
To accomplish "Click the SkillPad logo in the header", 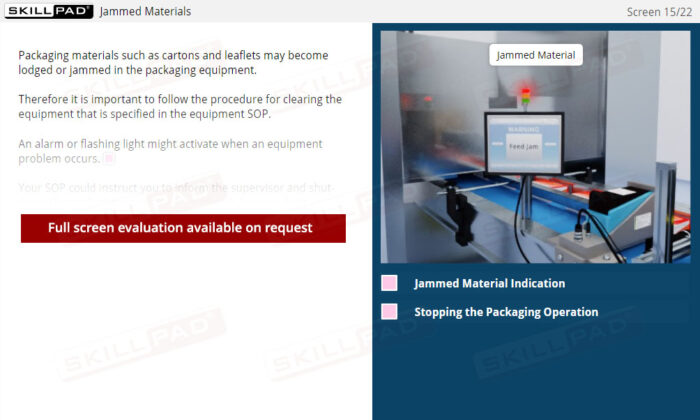I will click(x=49, y=11).
